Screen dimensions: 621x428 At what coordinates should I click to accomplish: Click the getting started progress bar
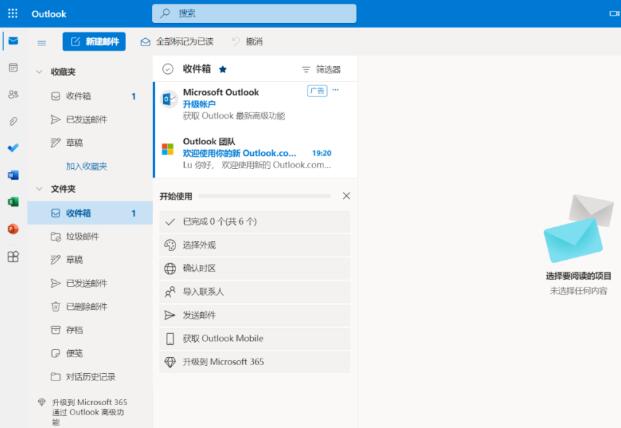pos(265,196)
